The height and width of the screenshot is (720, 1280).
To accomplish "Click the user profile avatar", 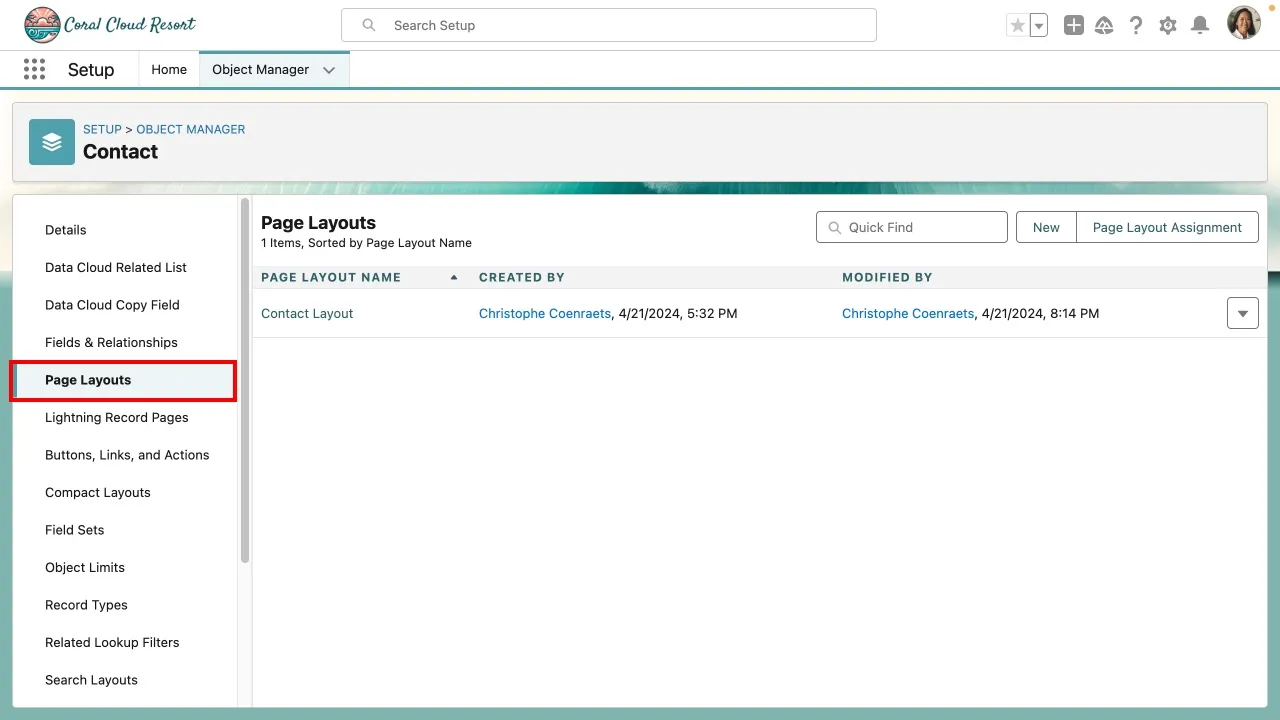I will pos(1243,24).
